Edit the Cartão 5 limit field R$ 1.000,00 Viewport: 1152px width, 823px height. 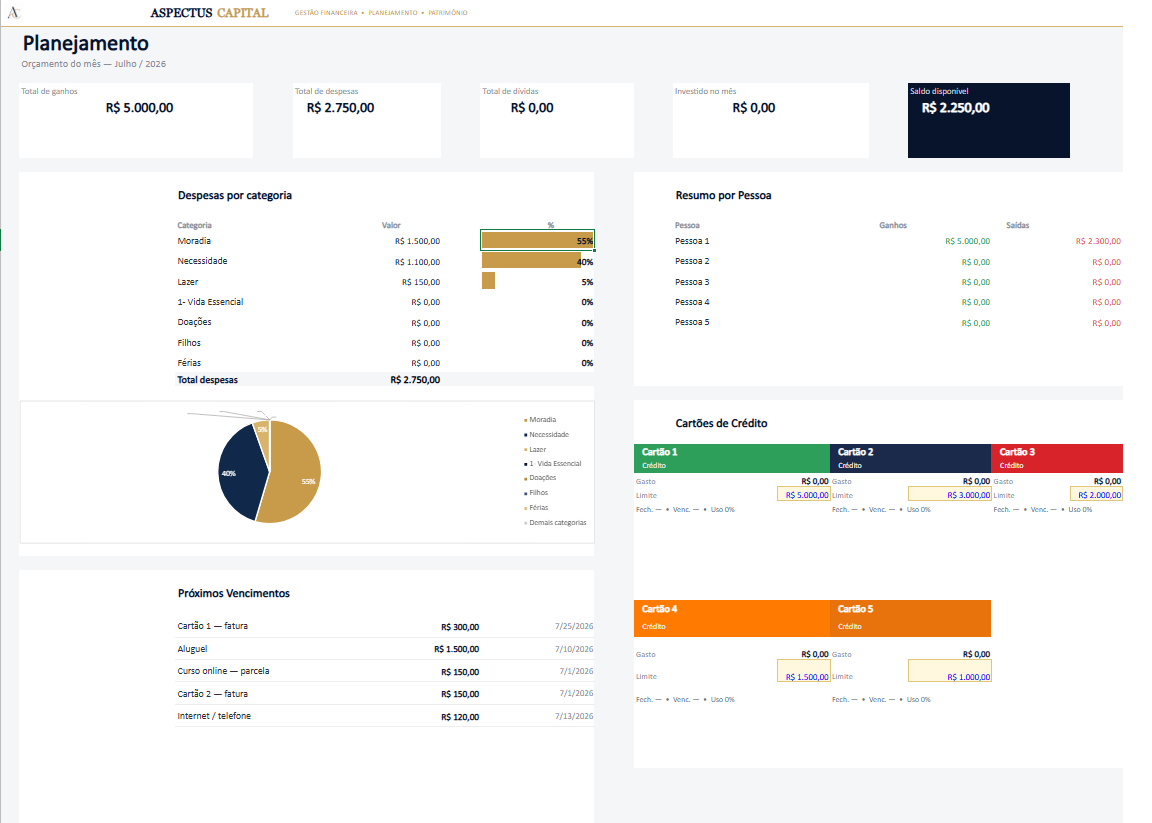click(x=949, y=671)
